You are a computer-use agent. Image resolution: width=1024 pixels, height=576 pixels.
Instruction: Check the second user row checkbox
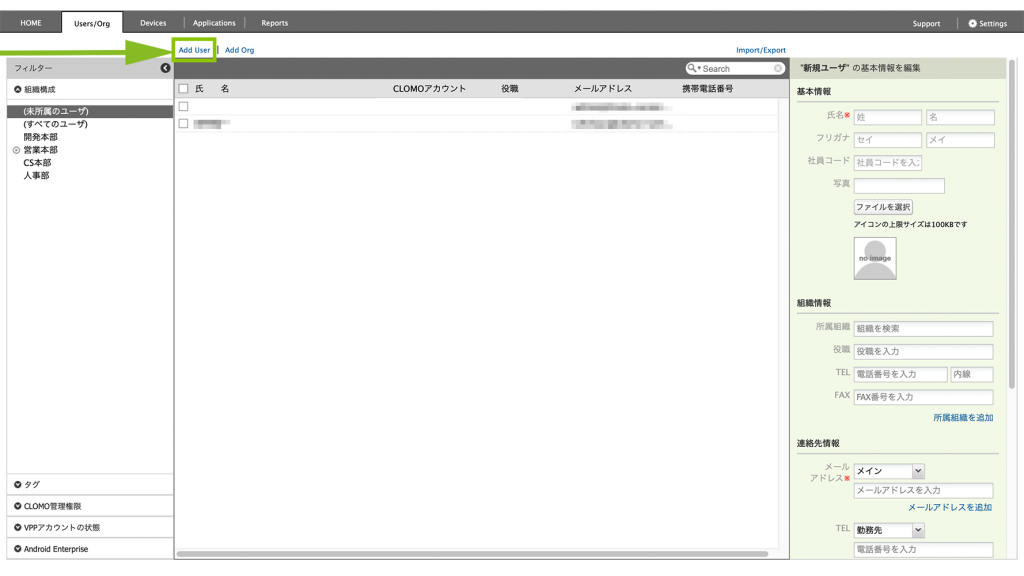click(x=184, y=123)
